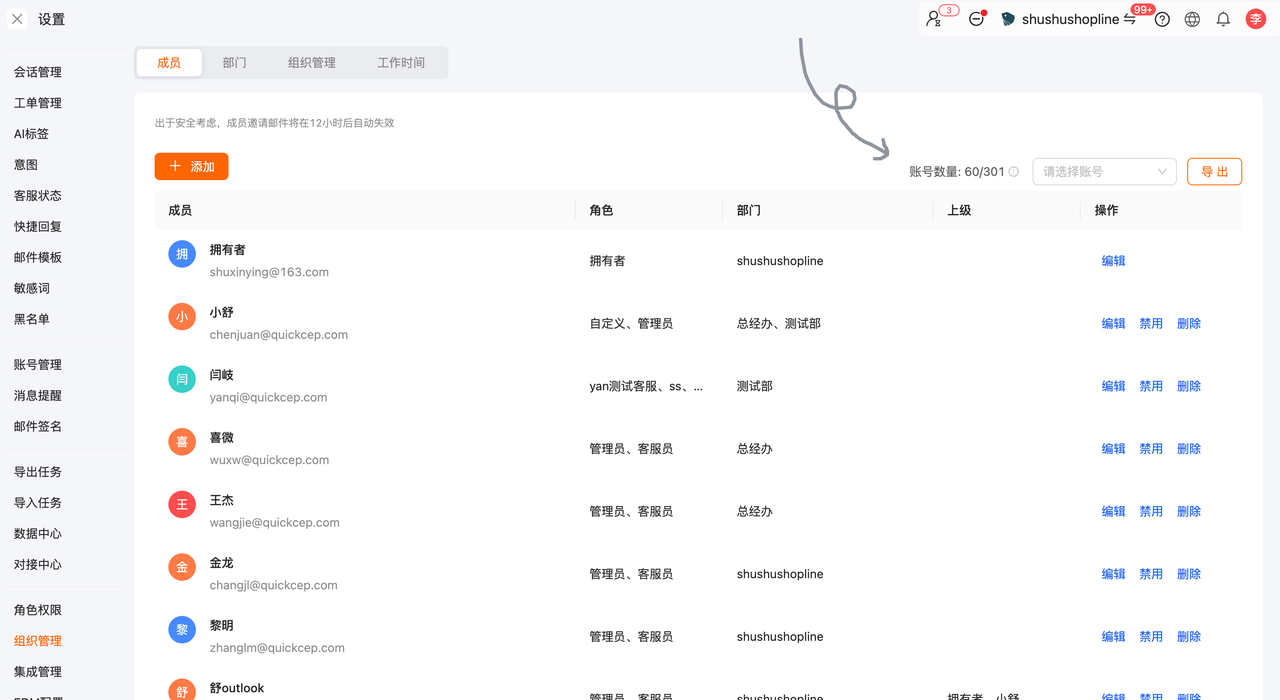Click the orange 添加 button
The image size is (1280, 700).
coord(192,167)
